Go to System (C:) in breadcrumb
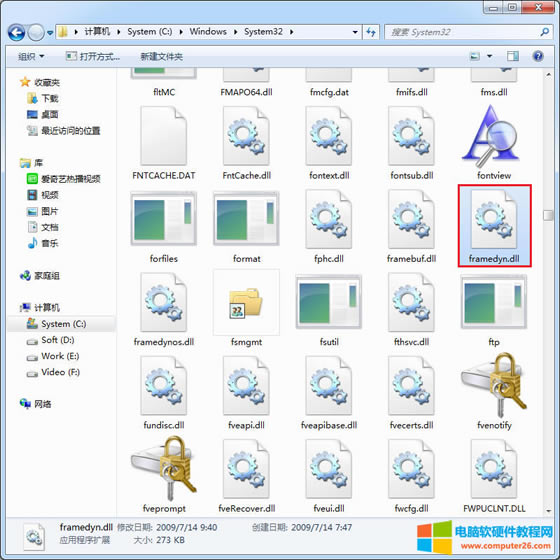The height and width of the screenshot is (560, 560). [150, 32]
